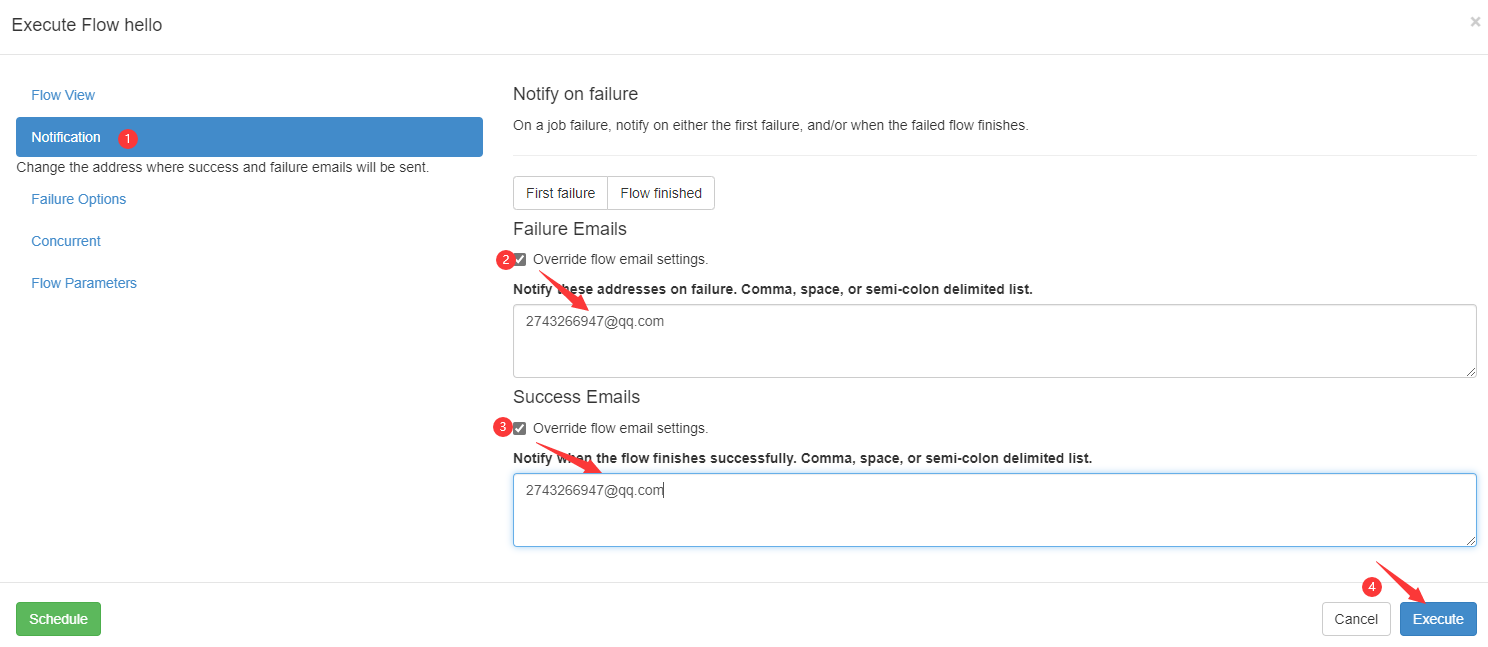Screen dimensions: 1488x647
Task: Click the failure emails textarea resize handle
Action: click(x=1470, y=371)
